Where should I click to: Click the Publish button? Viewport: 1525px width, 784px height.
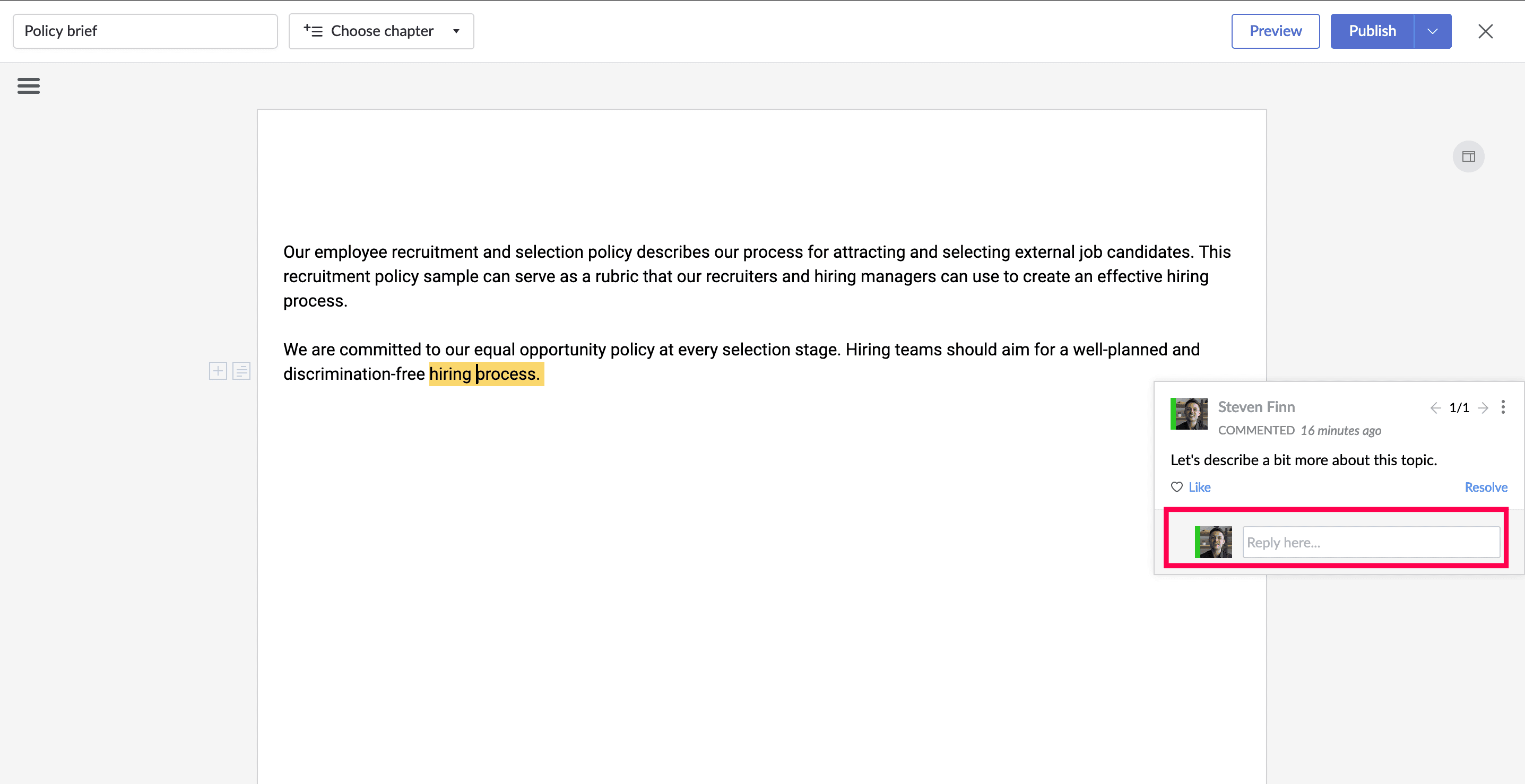pyautogui.click(x=1372, y=31)
